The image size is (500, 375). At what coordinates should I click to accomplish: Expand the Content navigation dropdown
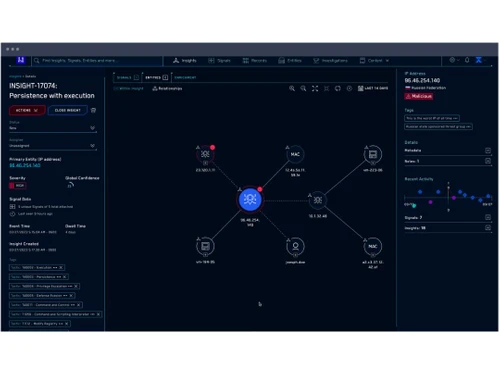[x=374, y=61]
